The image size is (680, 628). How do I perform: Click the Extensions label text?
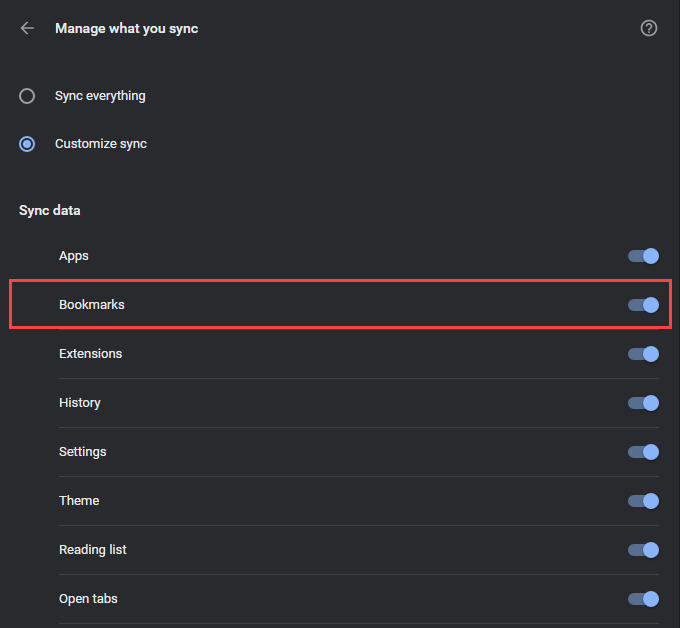90,354
